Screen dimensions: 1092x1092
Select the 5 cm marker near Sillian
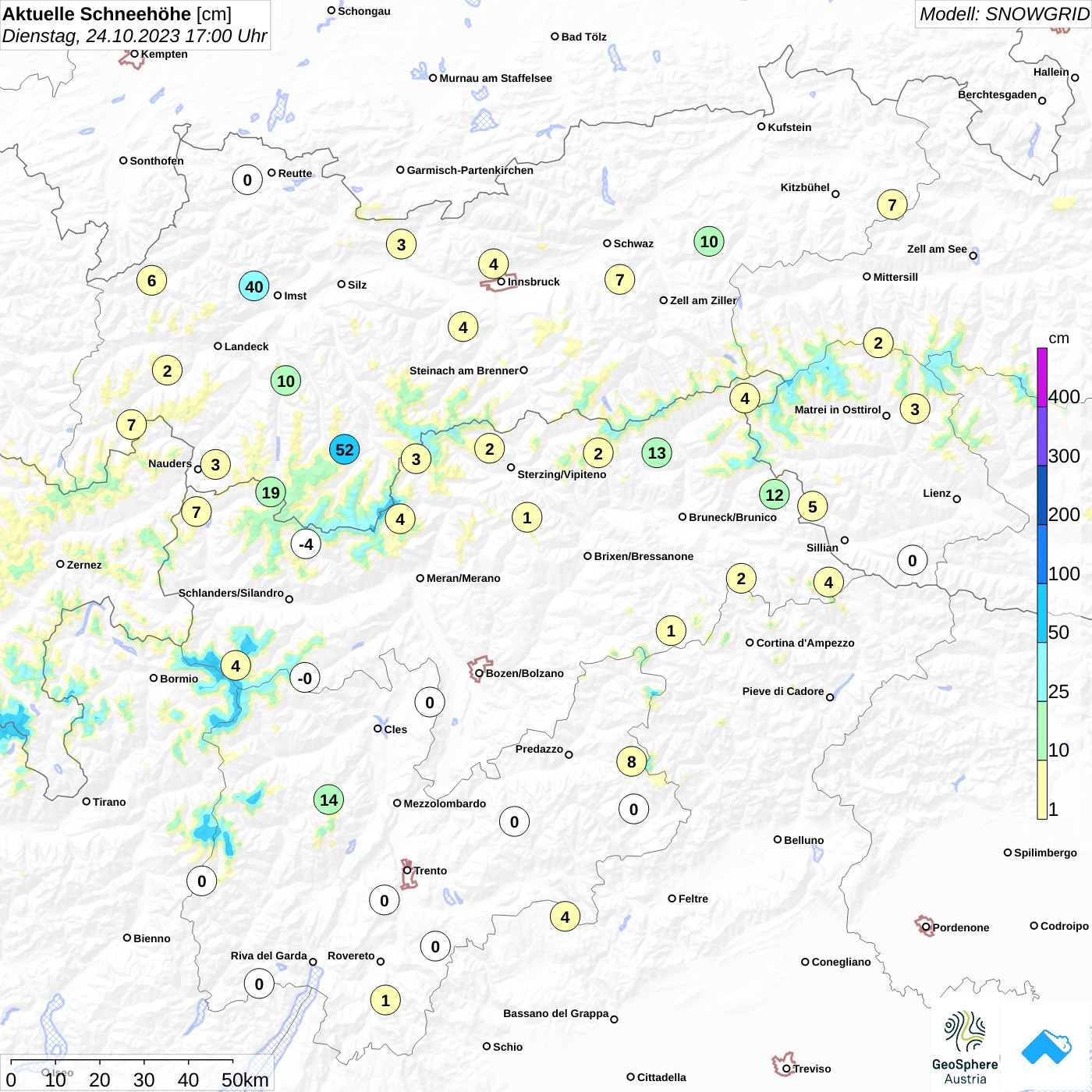[x=813, y=507]
